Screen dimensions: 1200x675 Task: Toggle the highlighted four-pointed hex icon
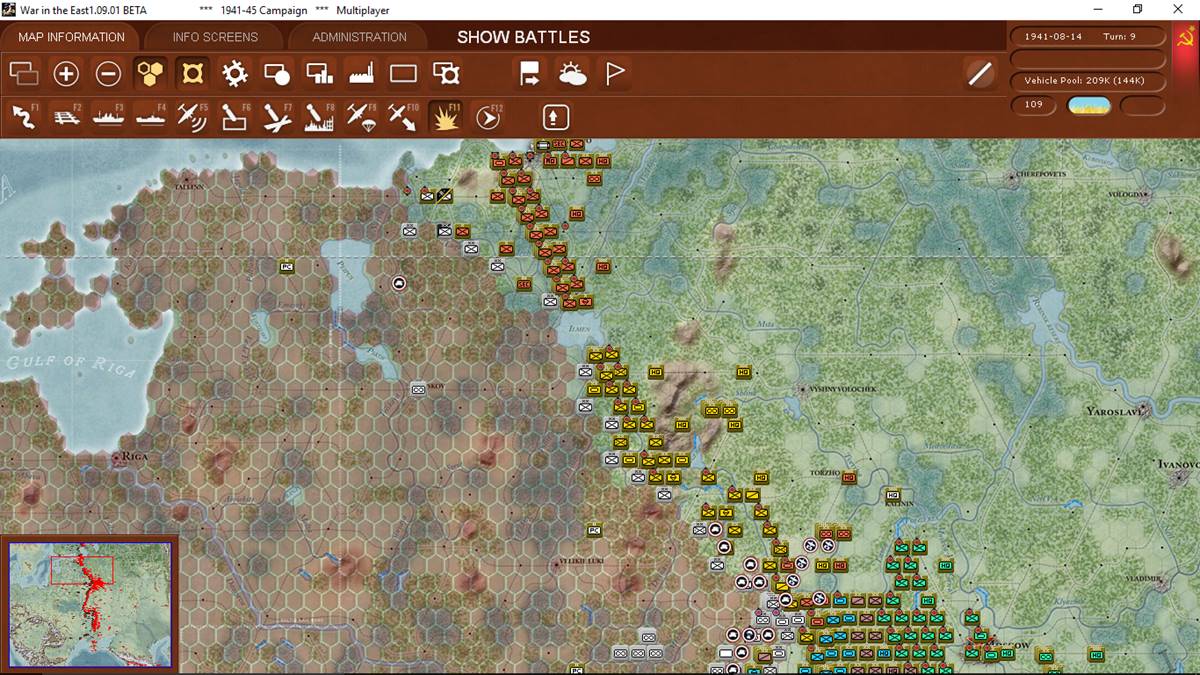[x=192, y=73]
